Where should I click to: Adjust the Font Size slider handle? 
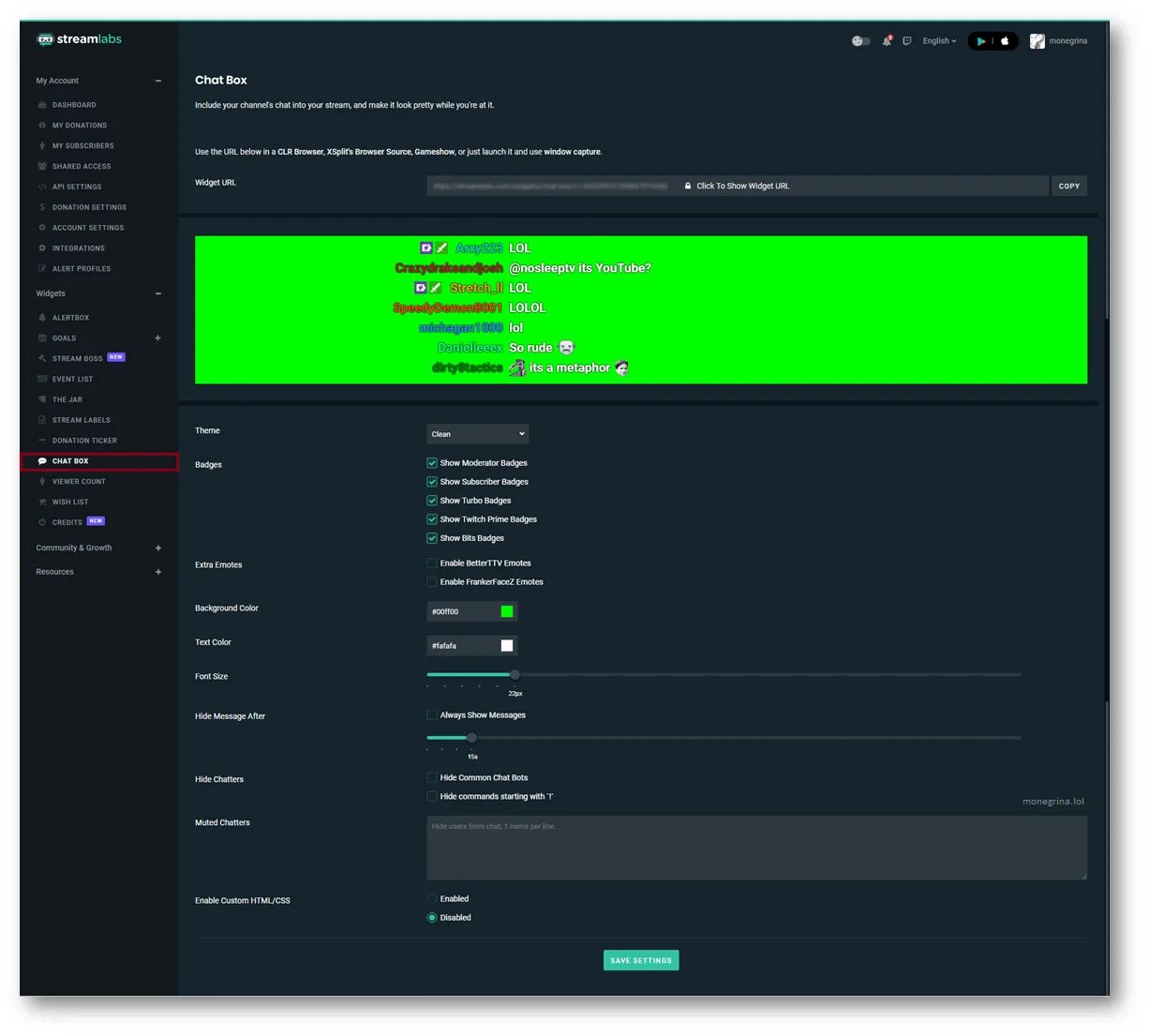coord(515,675)
